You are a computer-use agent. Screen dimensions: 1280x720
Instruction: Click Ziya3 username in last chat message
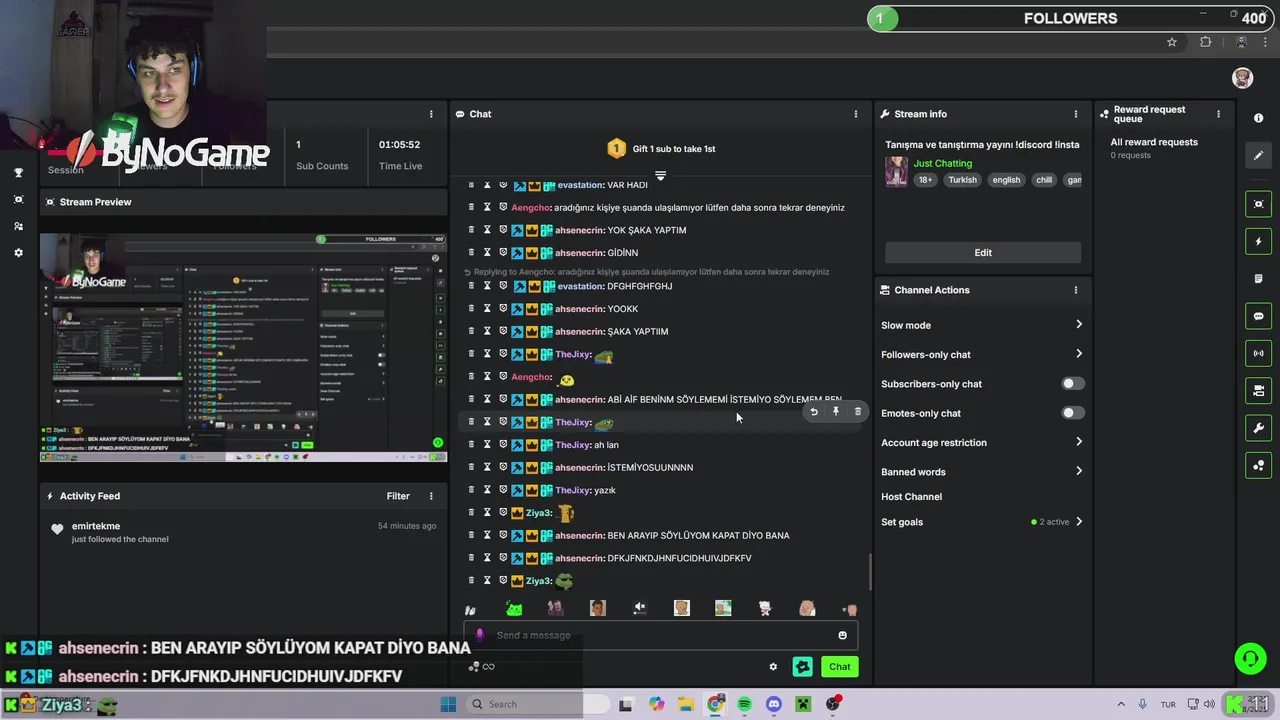click(x=538, y=581)
